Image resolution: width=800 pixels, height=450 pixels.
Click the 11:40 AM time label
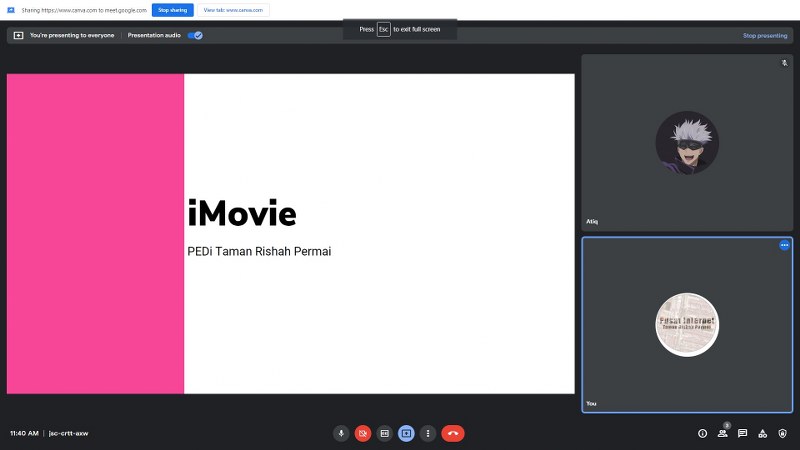pos(24,433)
